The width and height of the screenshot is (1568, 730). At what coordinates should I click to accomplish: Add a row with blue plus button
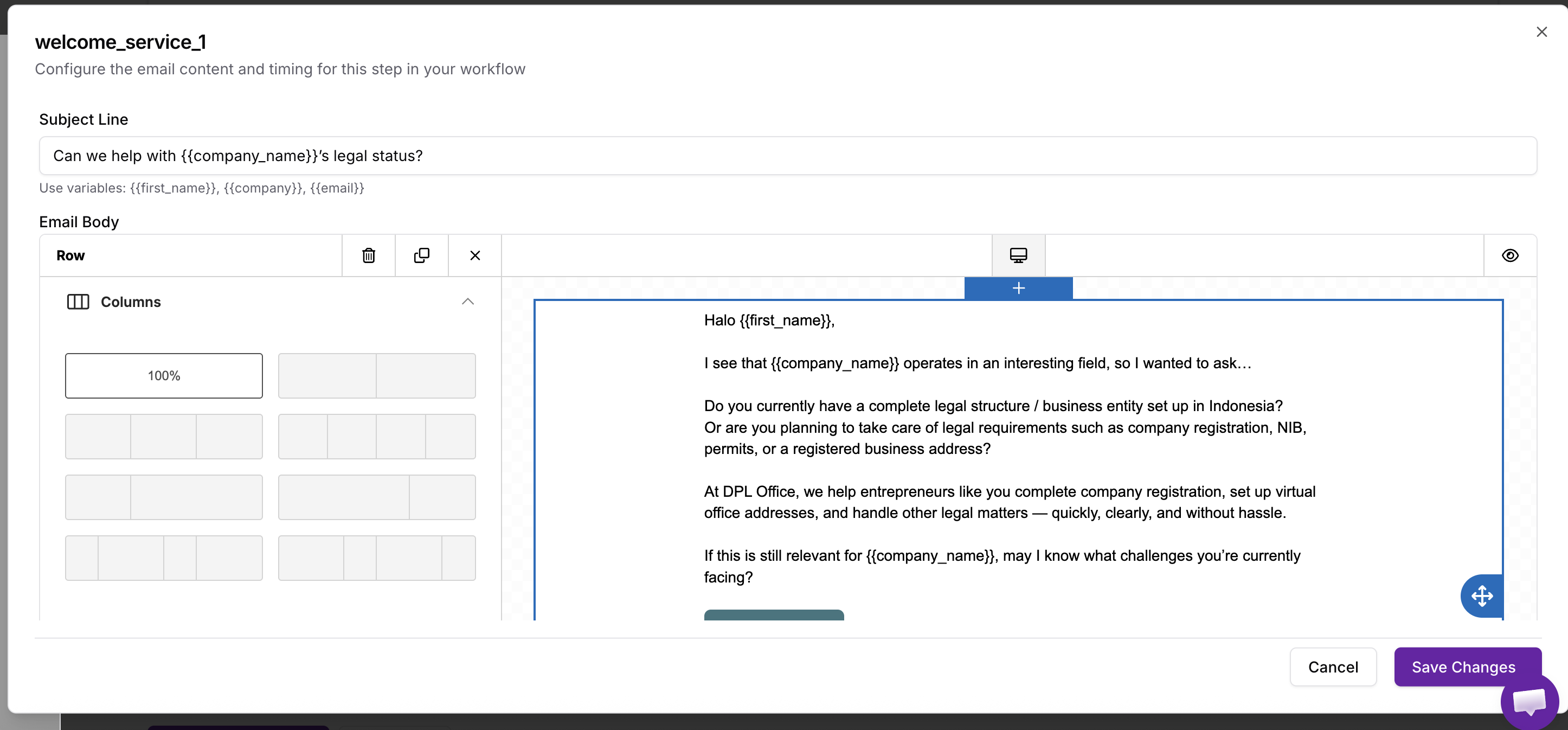1018,288
